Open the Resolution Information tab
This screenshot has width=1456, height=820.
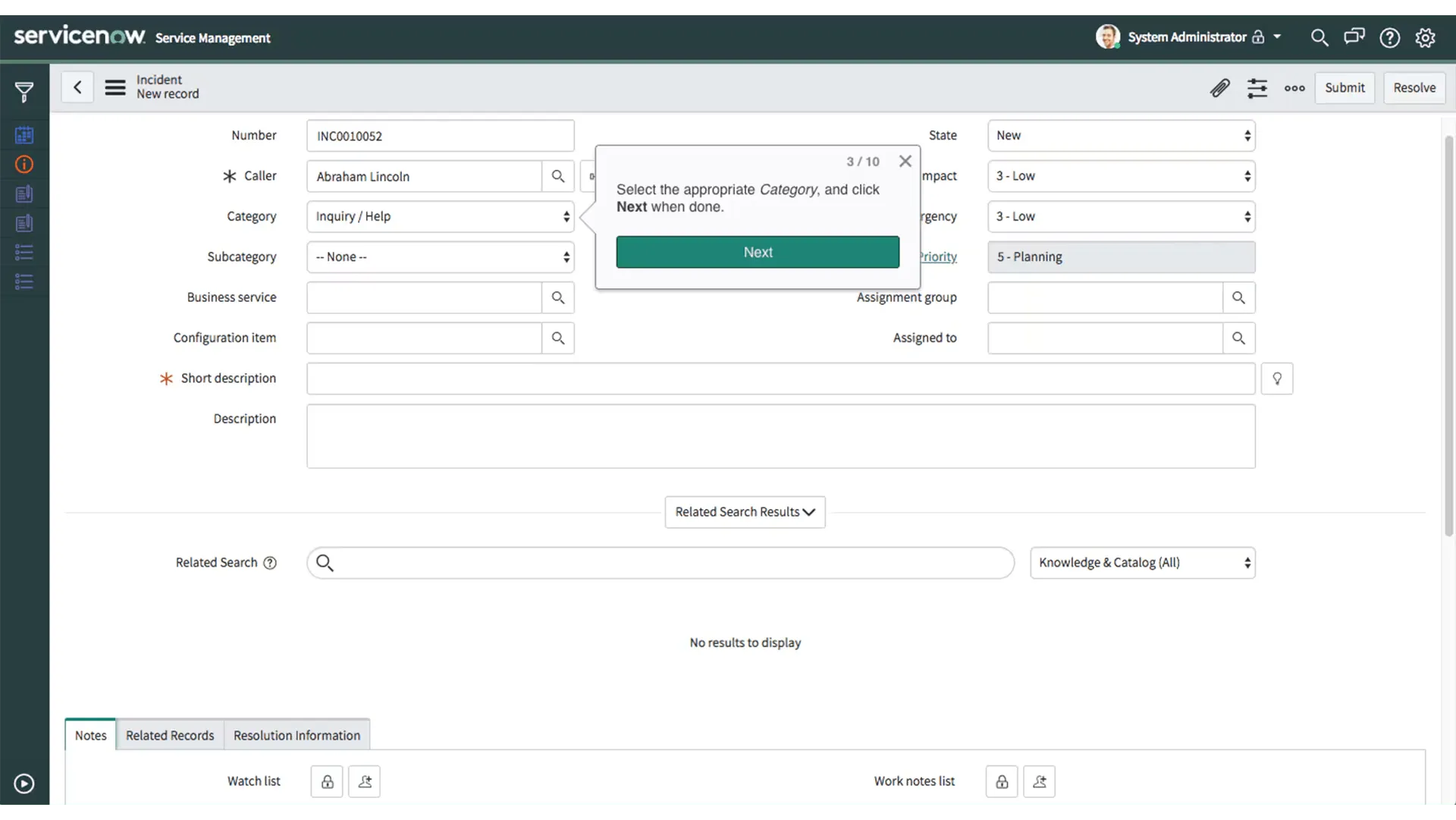297,735
